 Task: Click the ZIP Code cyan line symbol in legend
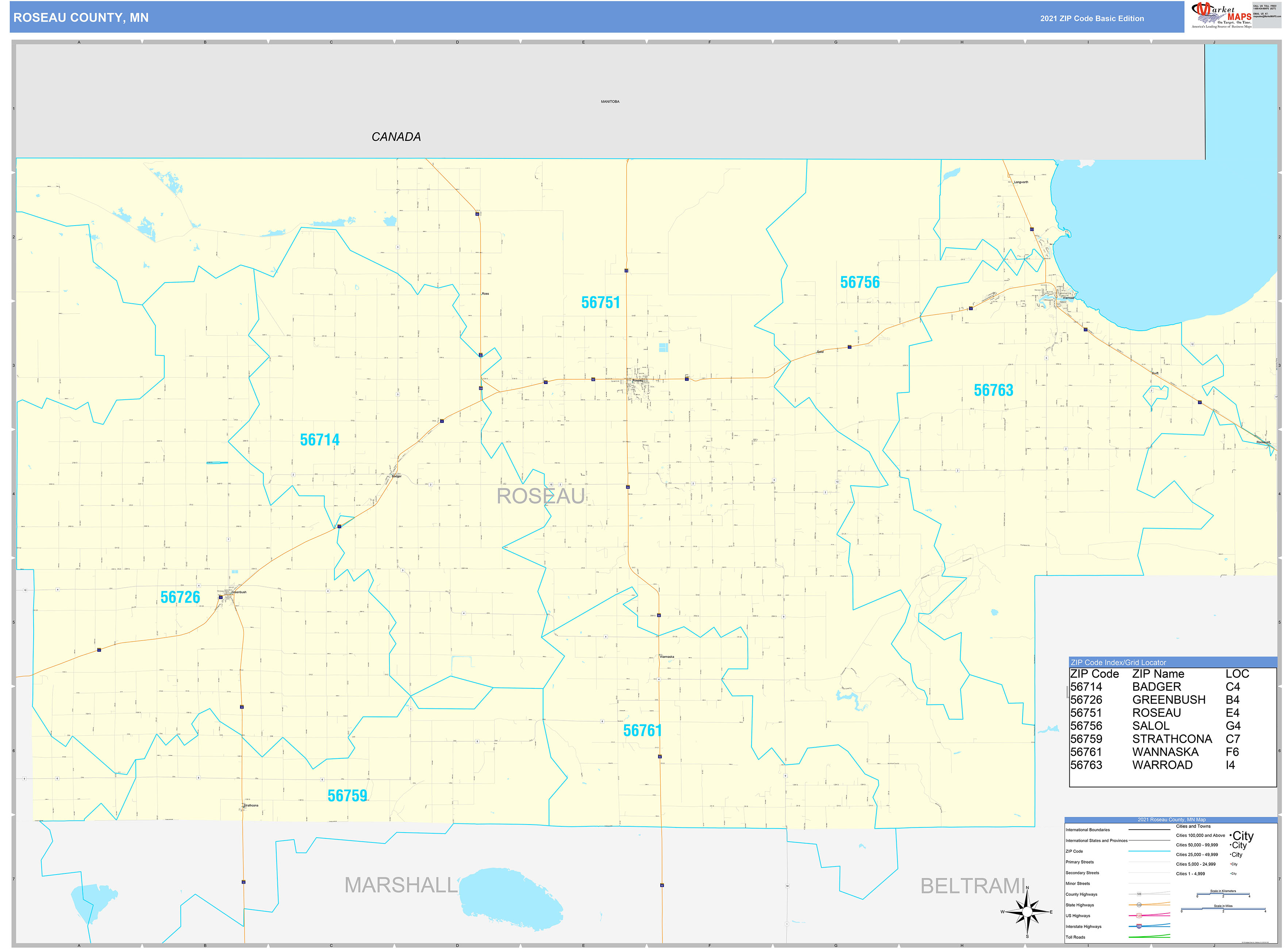click(1150, 851)
